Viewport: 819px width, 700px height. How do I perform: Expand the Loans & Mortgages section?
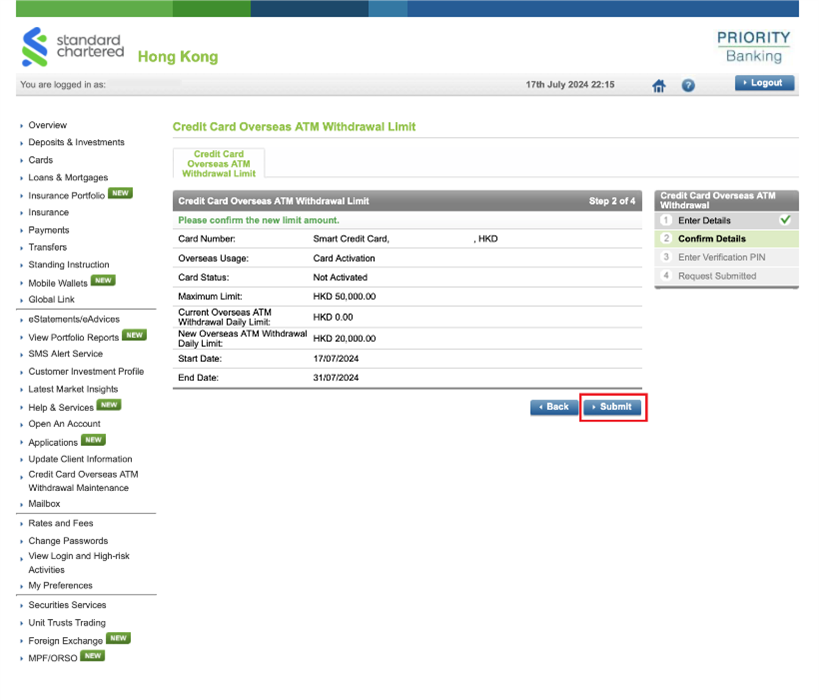pos(67,178)
